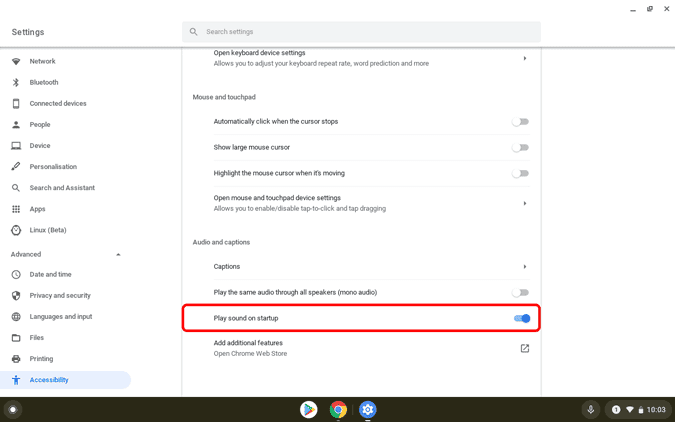The width and height of the screenshot is (675, 422).
Task: Click the Settings title text
Action: (28, 32)
